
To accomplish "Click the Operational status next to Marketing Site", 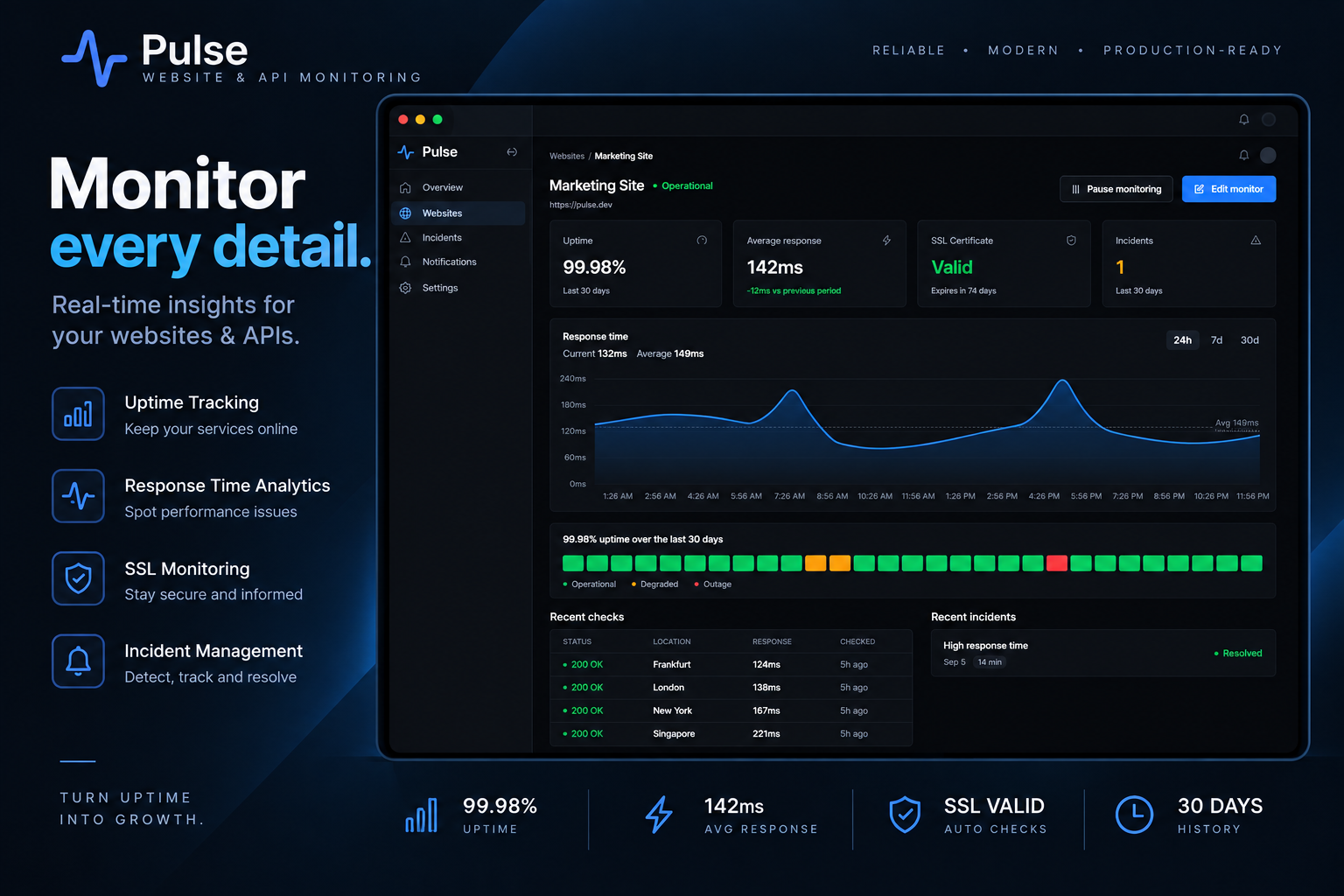I will pos(683,186).
